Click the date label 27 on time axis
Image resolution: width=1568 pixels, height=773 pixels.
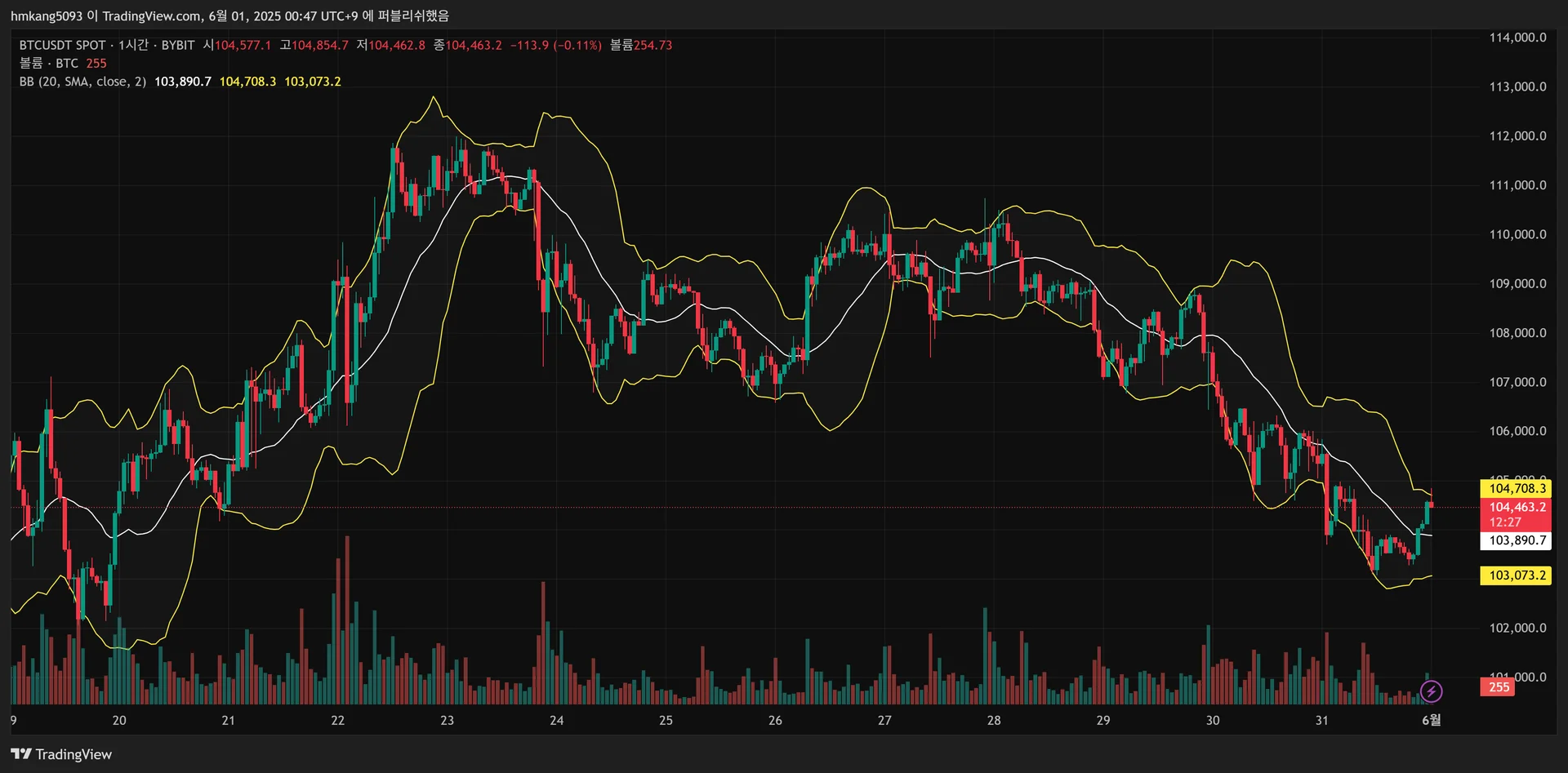pos(884,720)
